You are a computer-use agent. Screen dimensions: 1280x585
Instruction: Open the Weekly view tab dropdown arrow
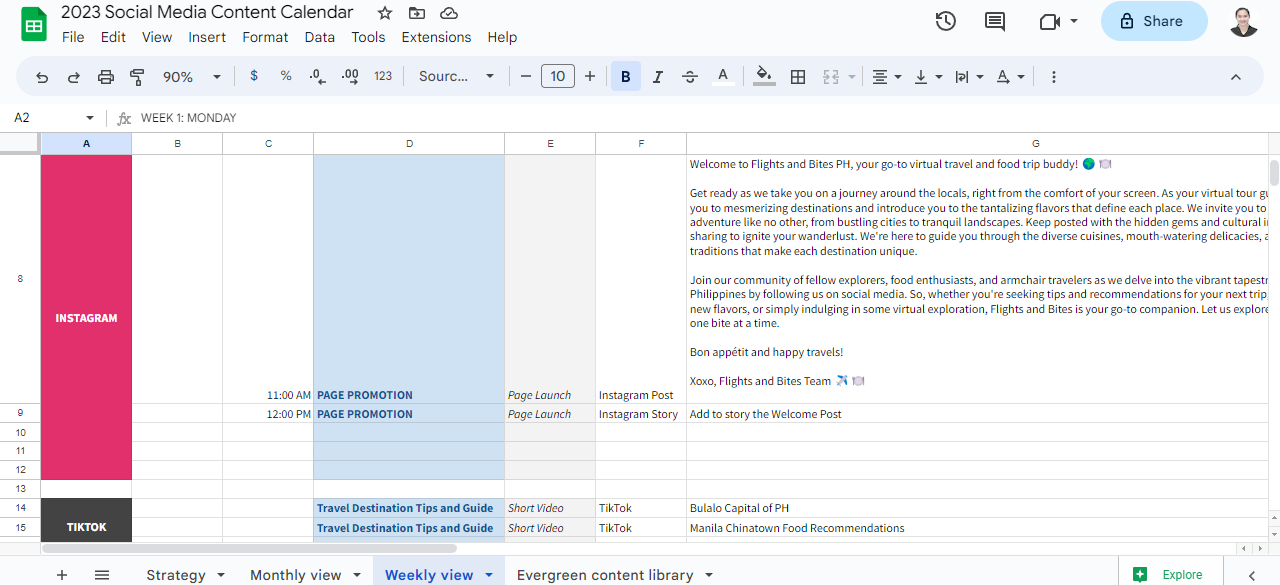pyautogui.click(x=489, y=575)
